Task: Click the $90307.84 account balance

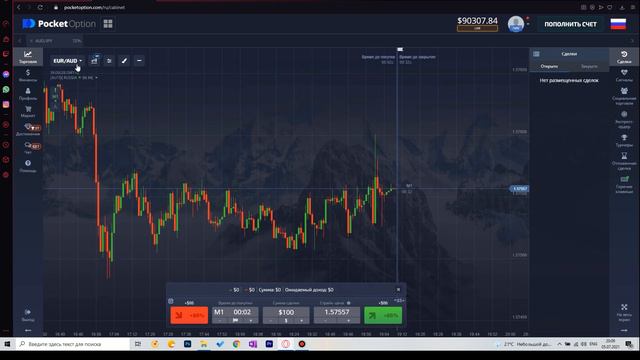Action: tap(477, 21)
